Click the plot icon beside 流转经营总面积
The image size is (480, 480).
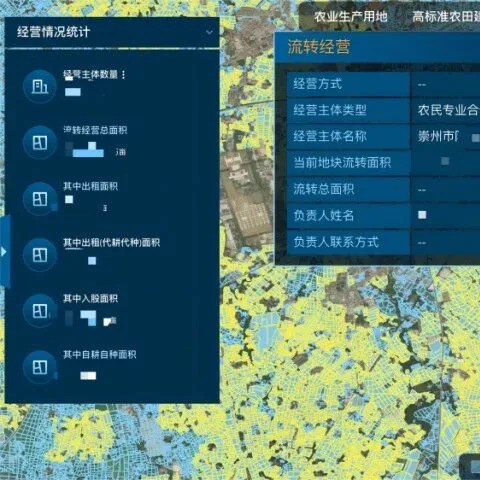point(40,142)
